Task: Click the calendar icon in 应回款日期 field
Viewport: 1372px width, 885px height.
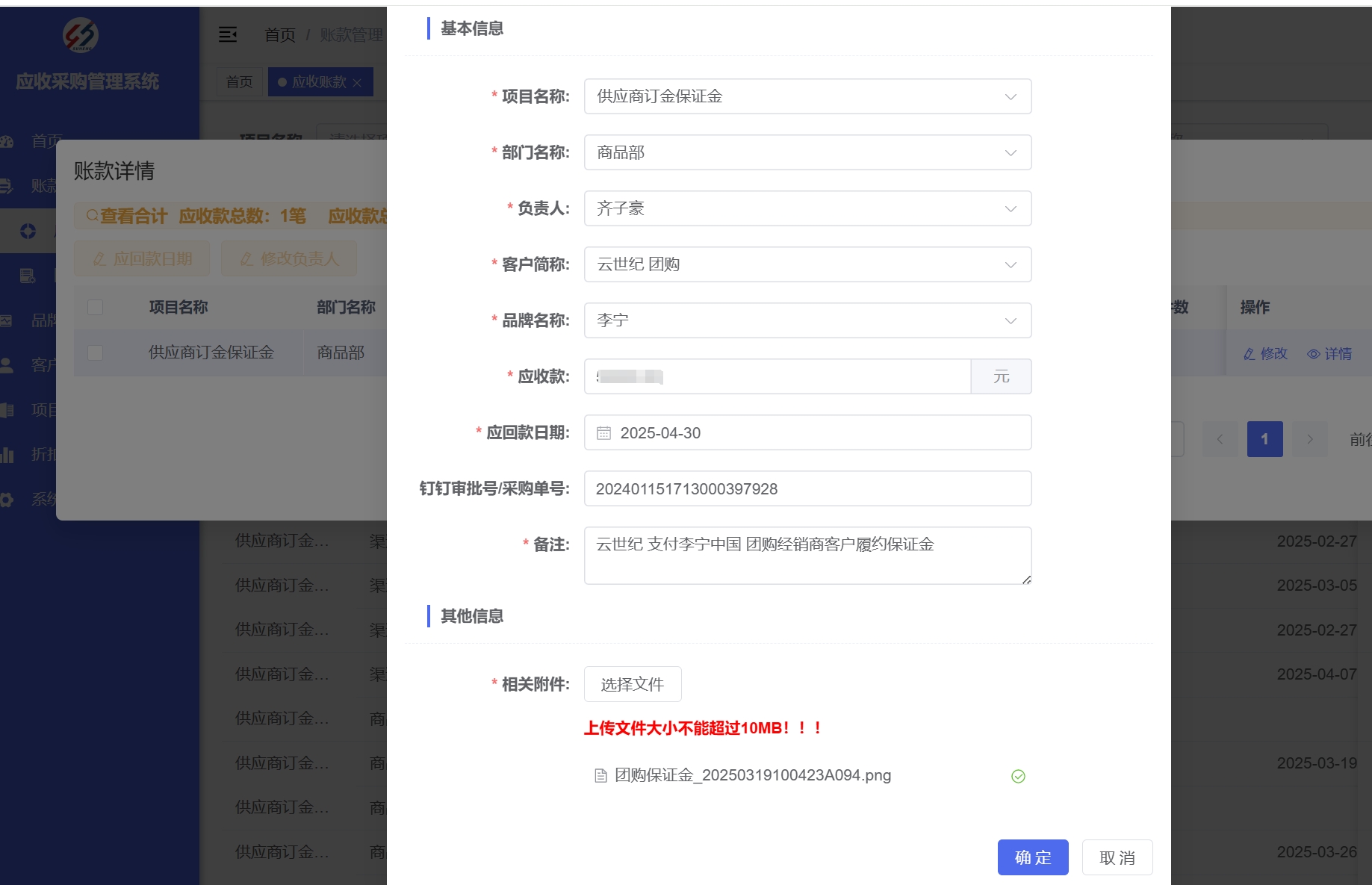Action: tap(603, 433)
